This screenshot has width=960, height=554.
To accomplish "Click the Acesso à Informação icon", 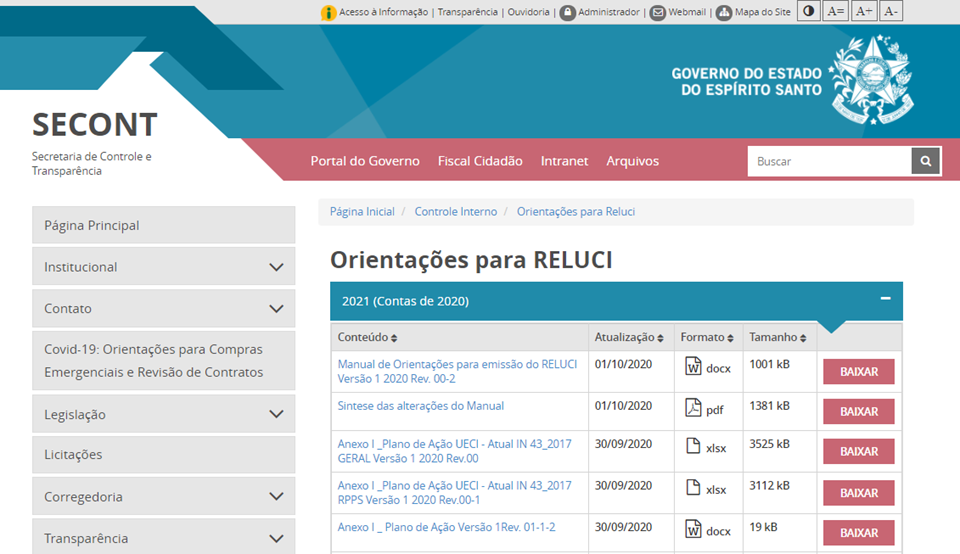I will pyautogui.click(x=328, y=13).
